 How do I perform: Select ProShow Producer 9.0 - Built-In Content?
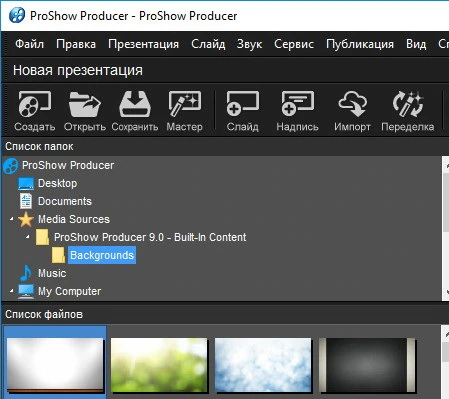pos(150,237)
